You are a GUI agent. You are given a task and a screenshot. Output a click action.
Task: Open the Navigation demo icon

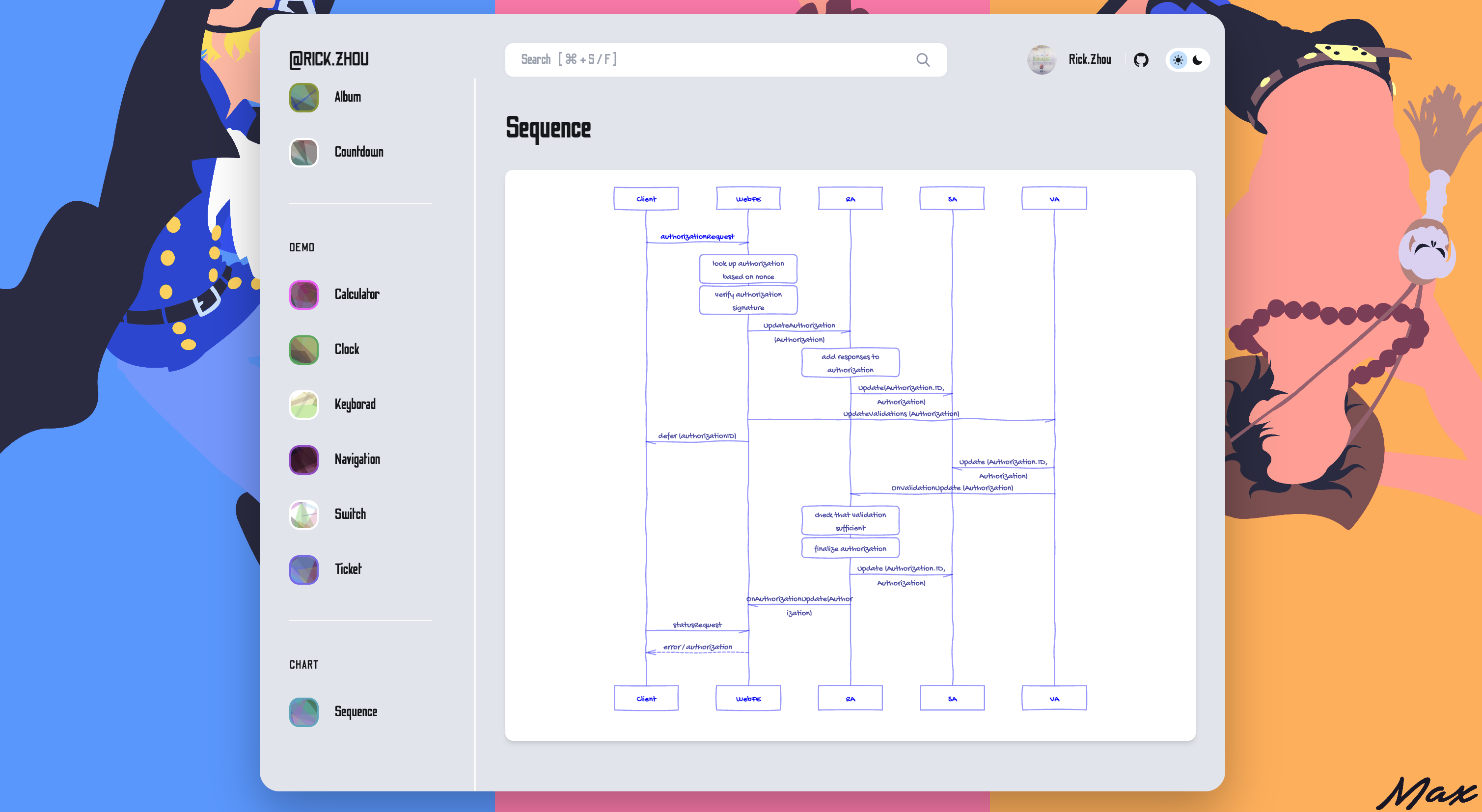pos(303,460)
